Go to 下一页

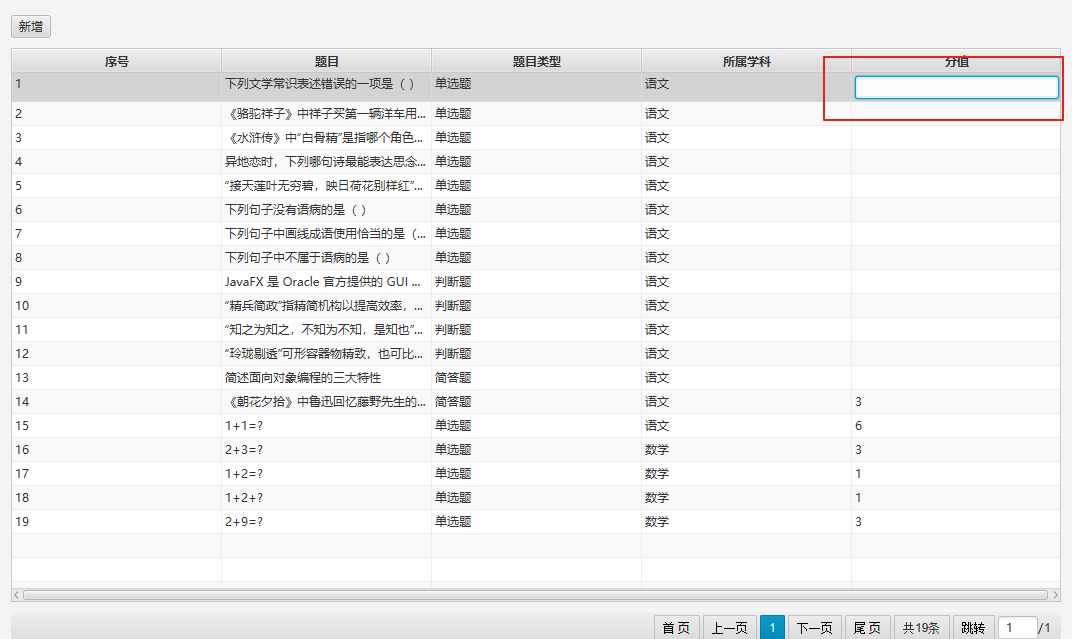(x=814, y=628)
